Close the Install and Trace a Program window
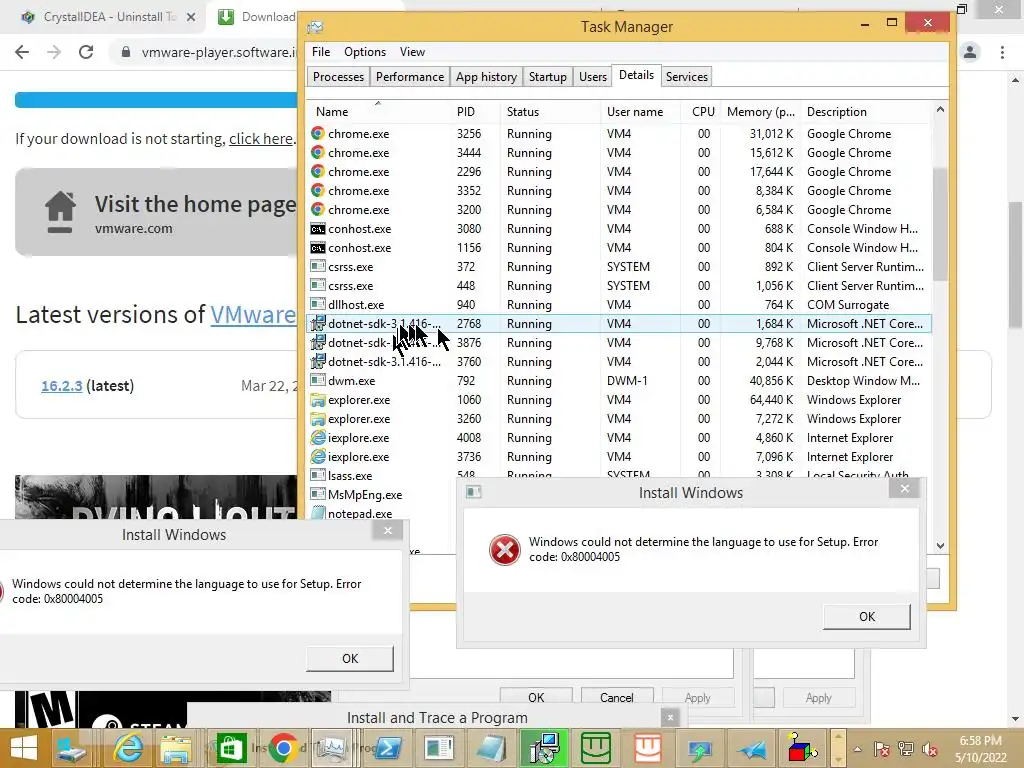This screenshot has height=768, width=1024. (670, 718)
